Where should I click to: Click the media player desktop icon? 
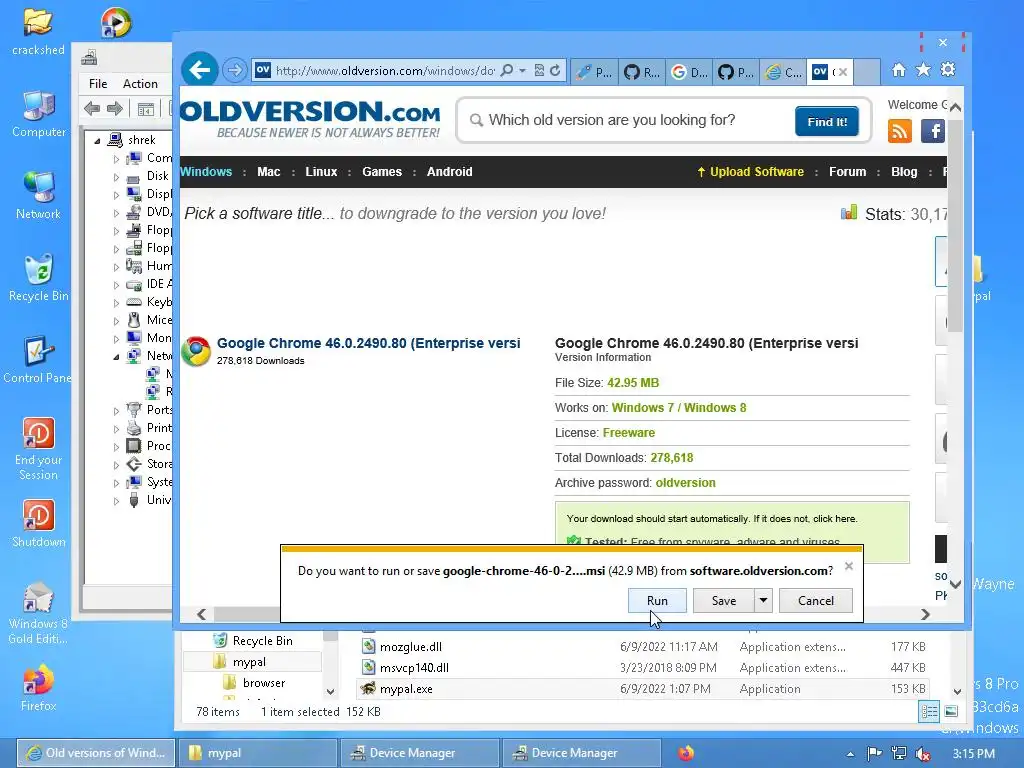pyautogui.click(x=116, y=22)
